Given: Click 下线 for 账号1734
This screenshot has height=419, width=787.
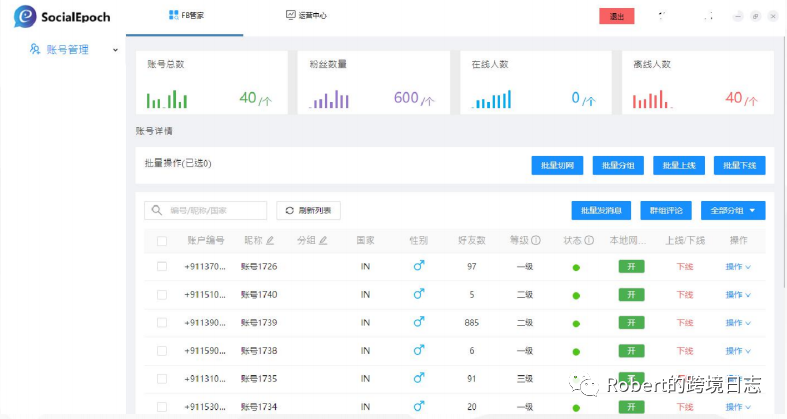Looking at the screenshot, I should point(685,407).
